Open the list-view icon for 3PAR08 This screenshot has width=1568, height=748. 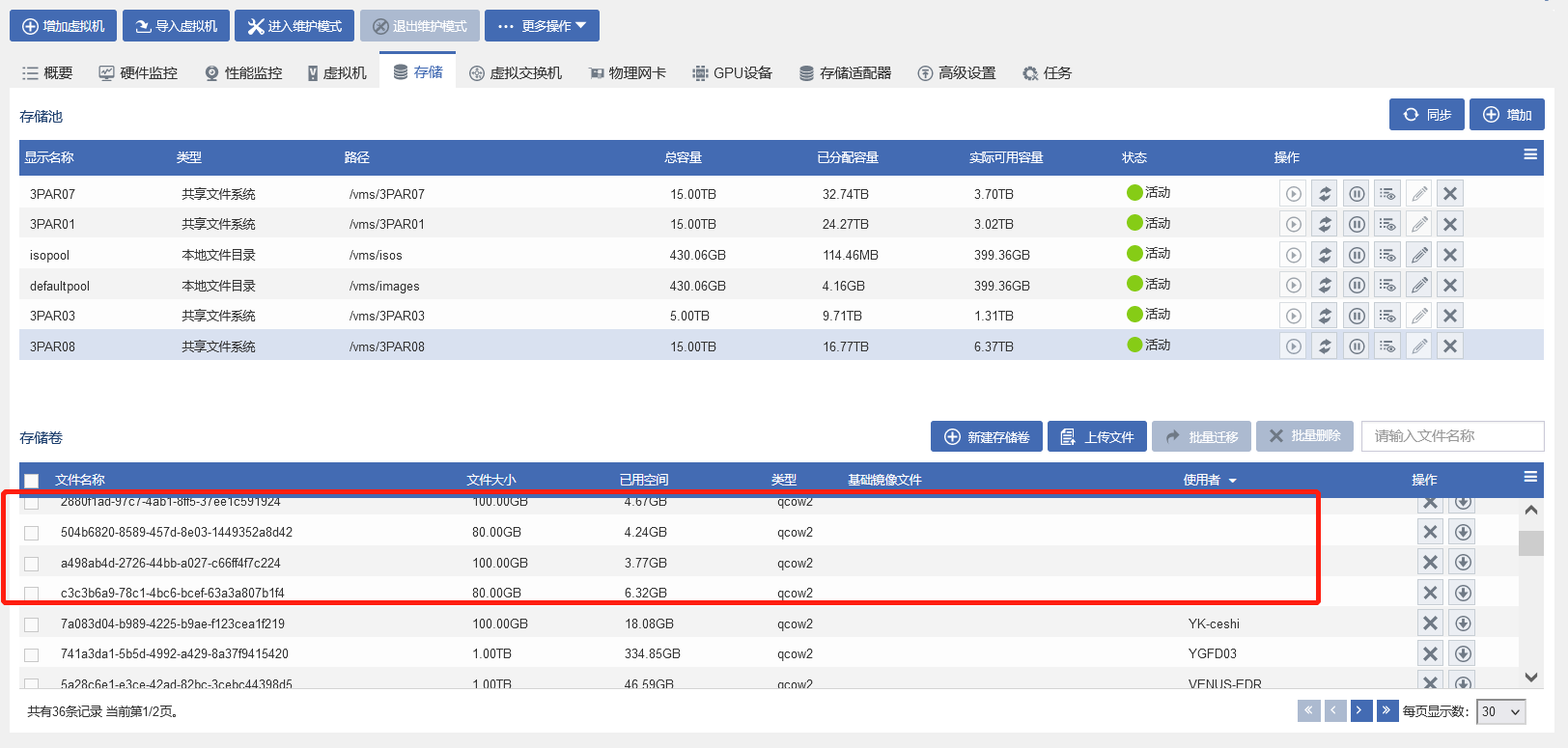click(1387, 346)
